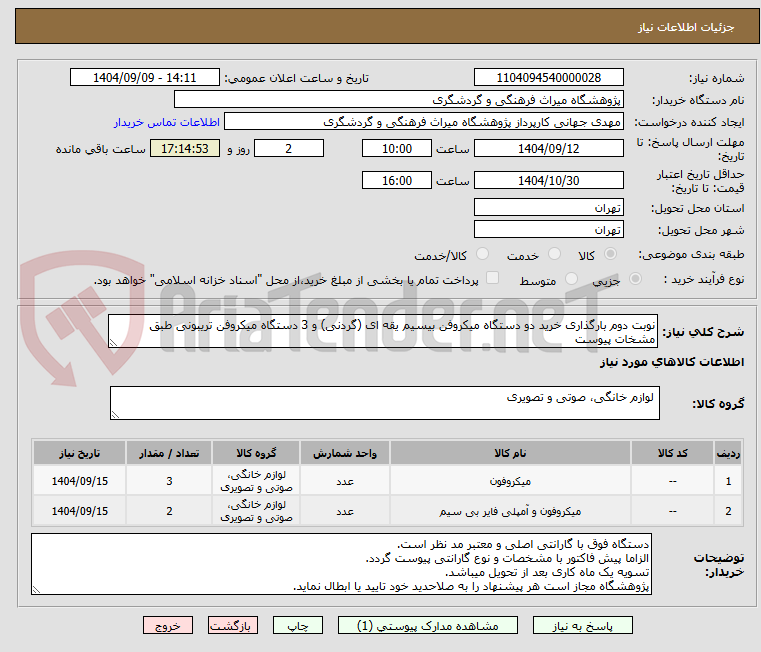This screenshot has width=761, height=652.
Task: Click the 'کد کالا' column header
Action: 673,453
